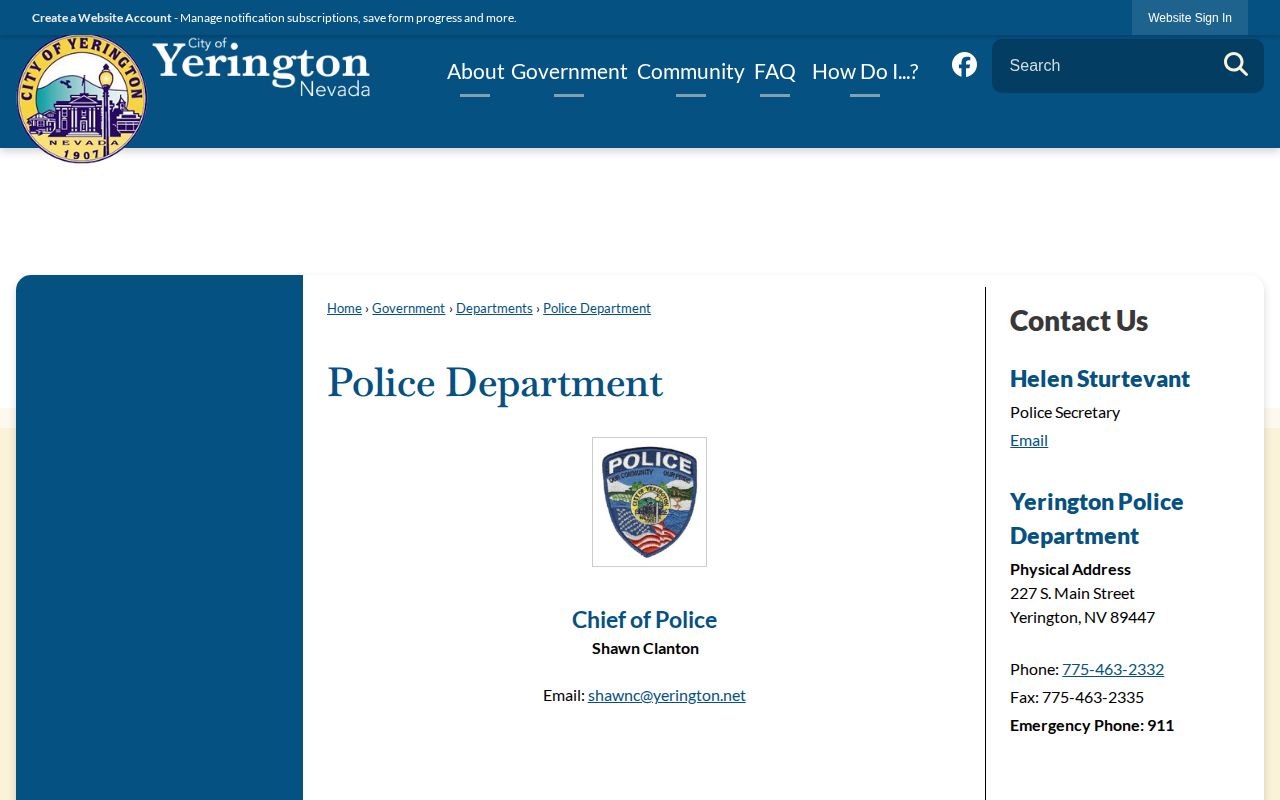Screen dimensions: 1280x800
Task: Click the City of Yerington seal logo
Action: [x=82, y=98]
